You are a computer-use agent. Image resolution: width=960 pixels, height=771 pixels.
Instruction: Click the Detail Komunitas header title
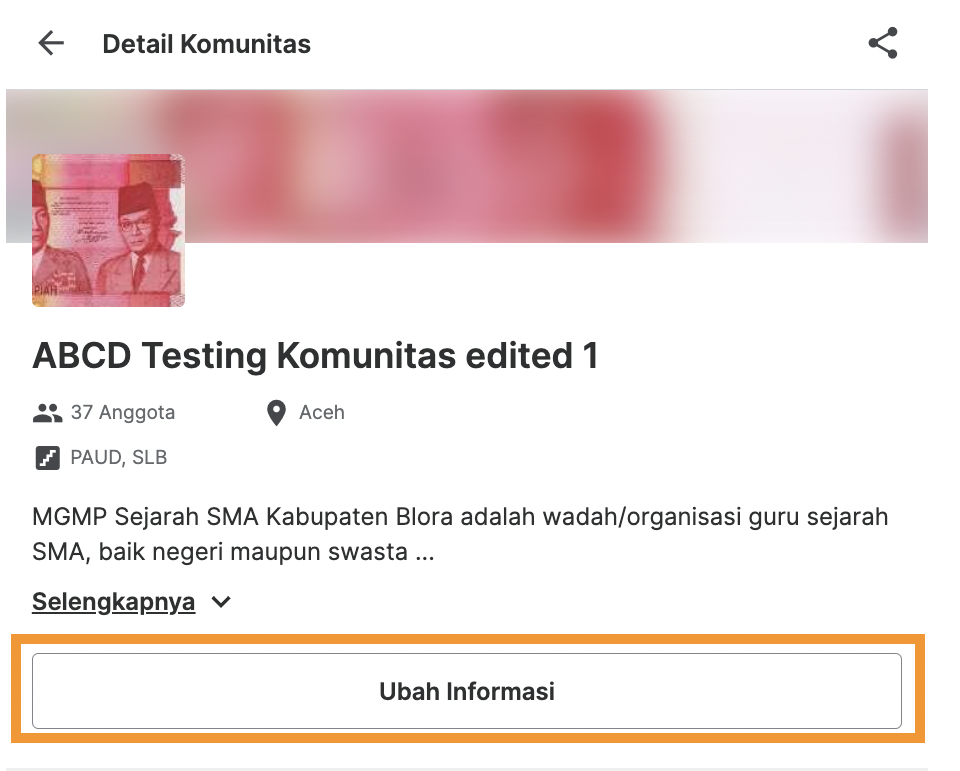[x=206, y=44]
